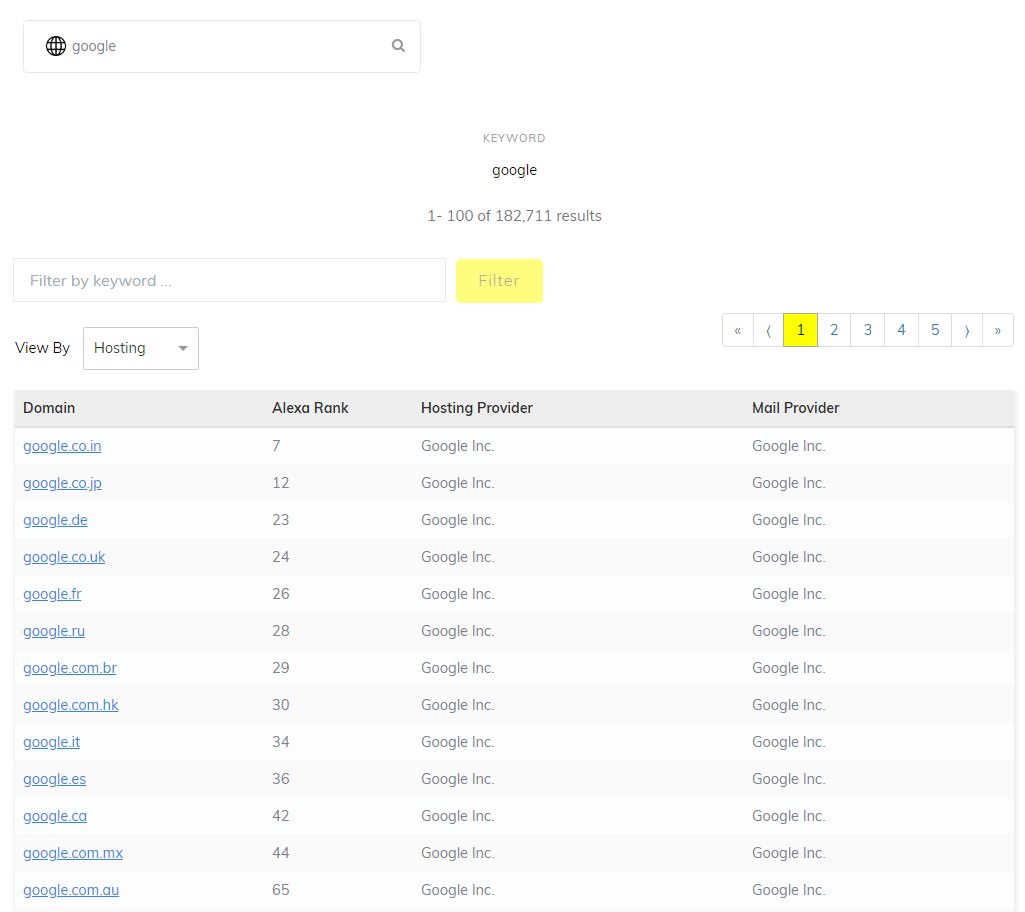Select pagination page 2
Image resolution: width=1025 pixels, height=912 pixels.
click(834, 330)
